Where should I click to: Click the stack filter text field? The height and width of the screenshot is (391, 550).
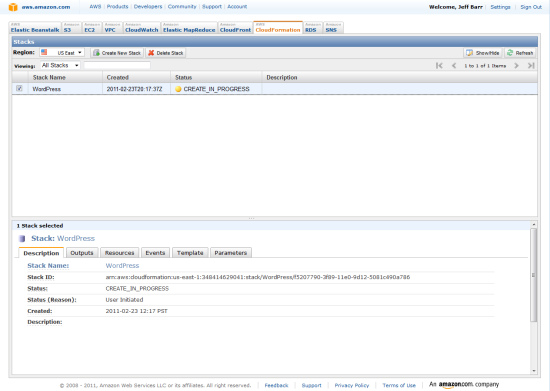coord(117,66)
